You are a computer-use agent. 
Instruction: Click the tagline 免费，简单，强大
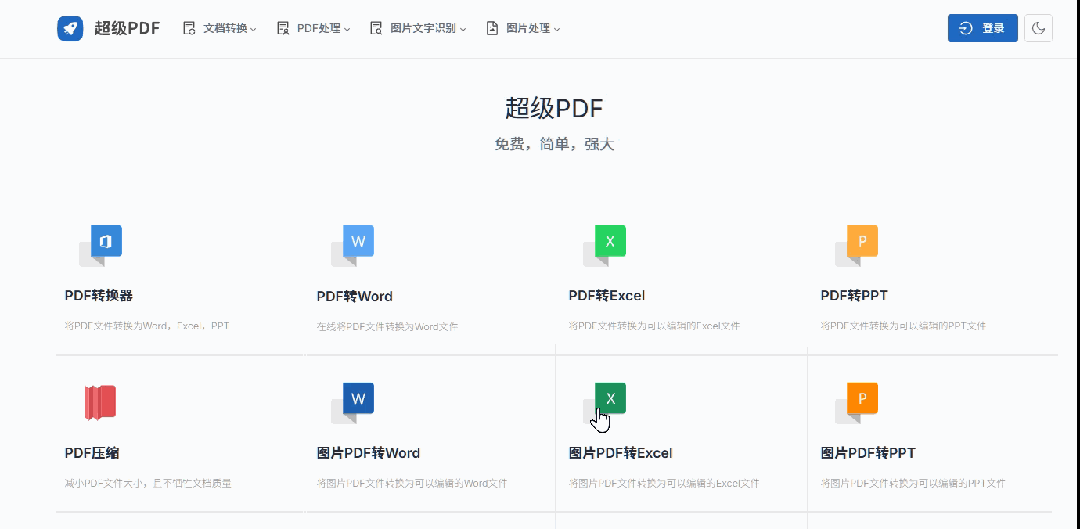pyautogui.click(x=554, y=145)
